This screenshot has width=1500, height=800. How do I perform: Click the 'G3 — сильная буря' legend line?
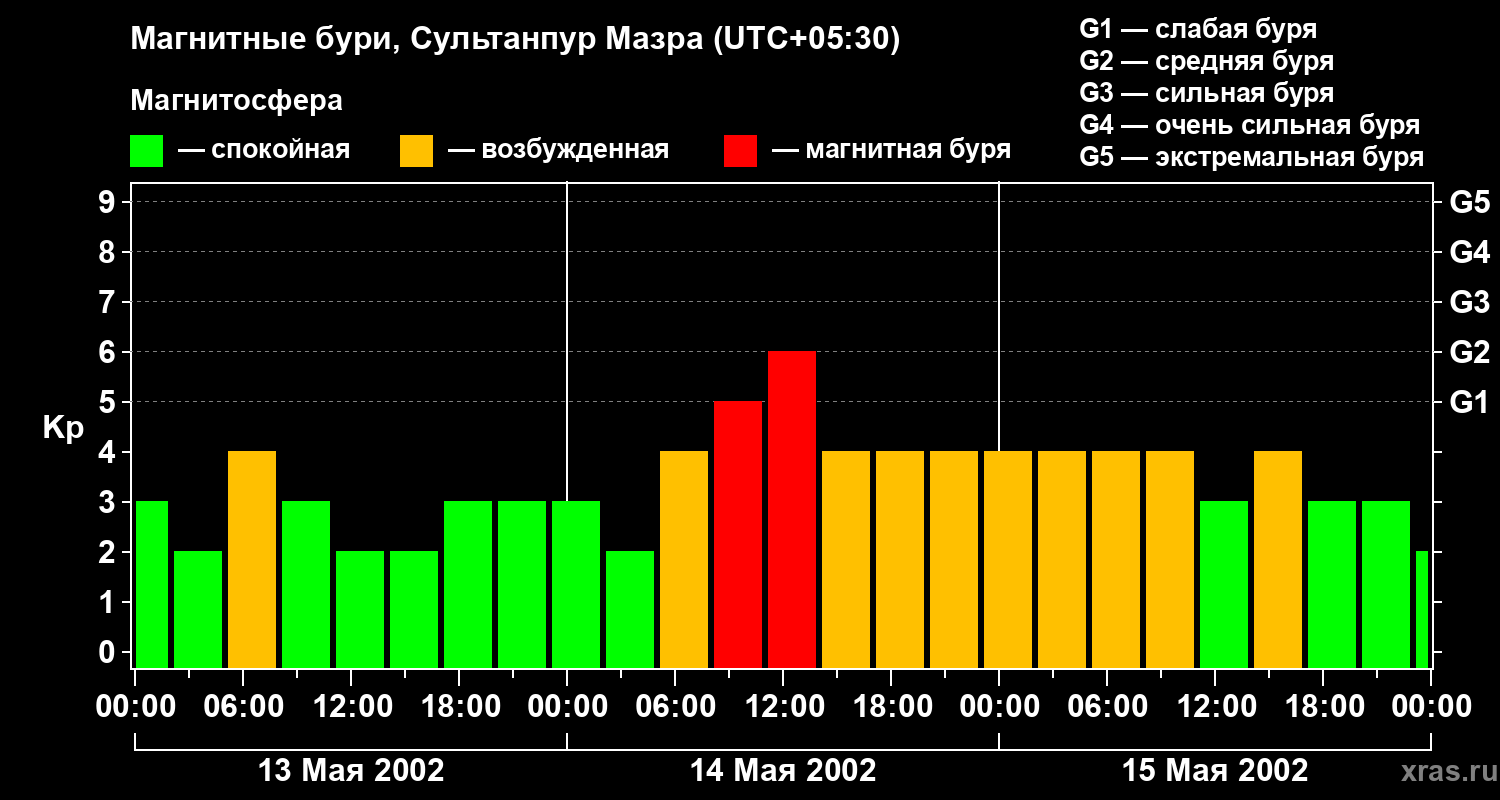click(x=1207, y=93)
